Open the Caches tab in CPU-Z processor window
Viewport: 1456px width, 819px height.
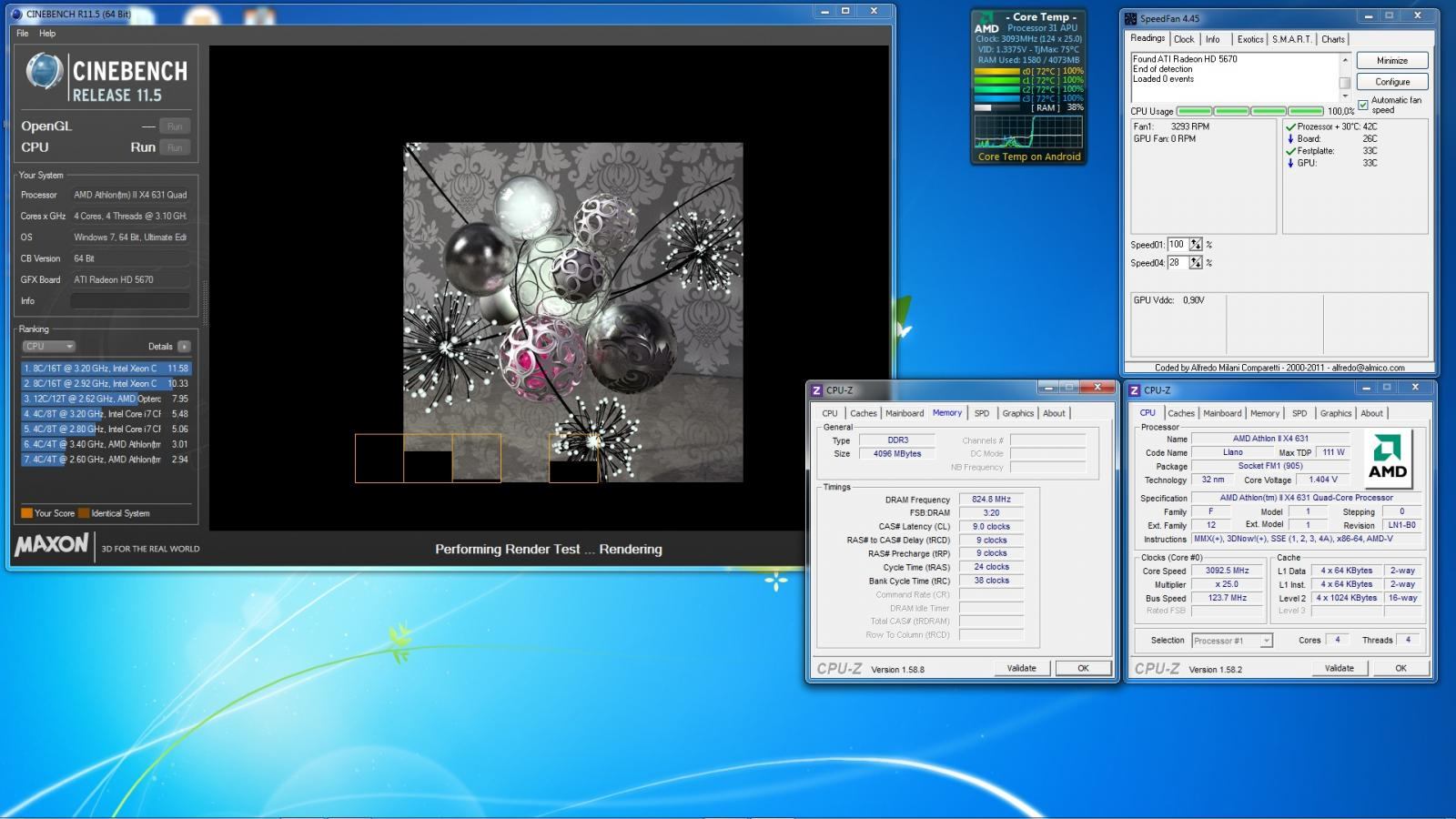click(x=1181, y=413)
